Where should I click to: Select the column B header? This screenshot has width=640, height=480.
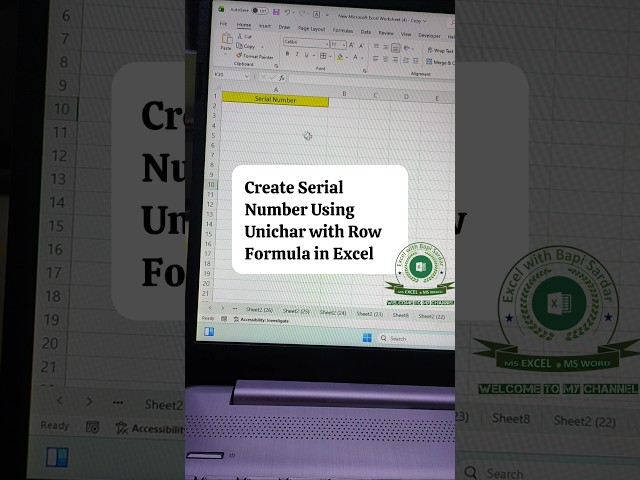click(344, 93)
